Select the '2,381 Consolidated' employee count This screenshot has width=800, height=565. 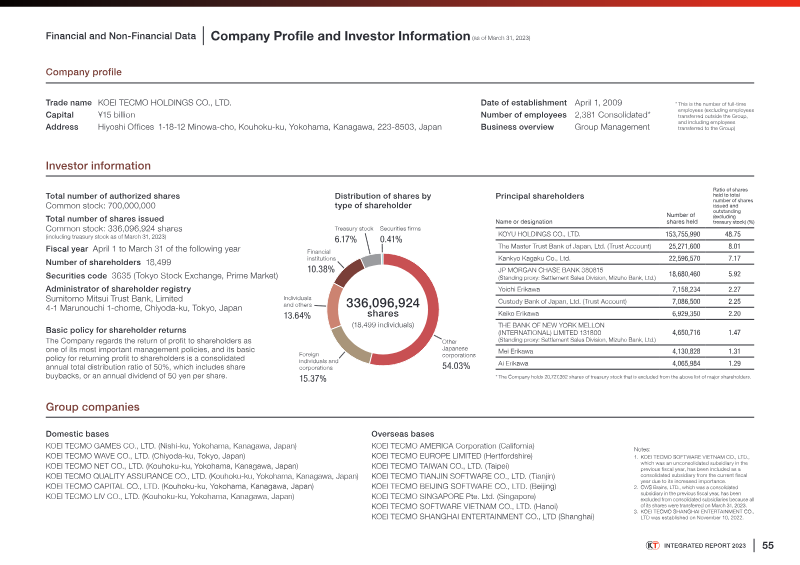point(612,115)
